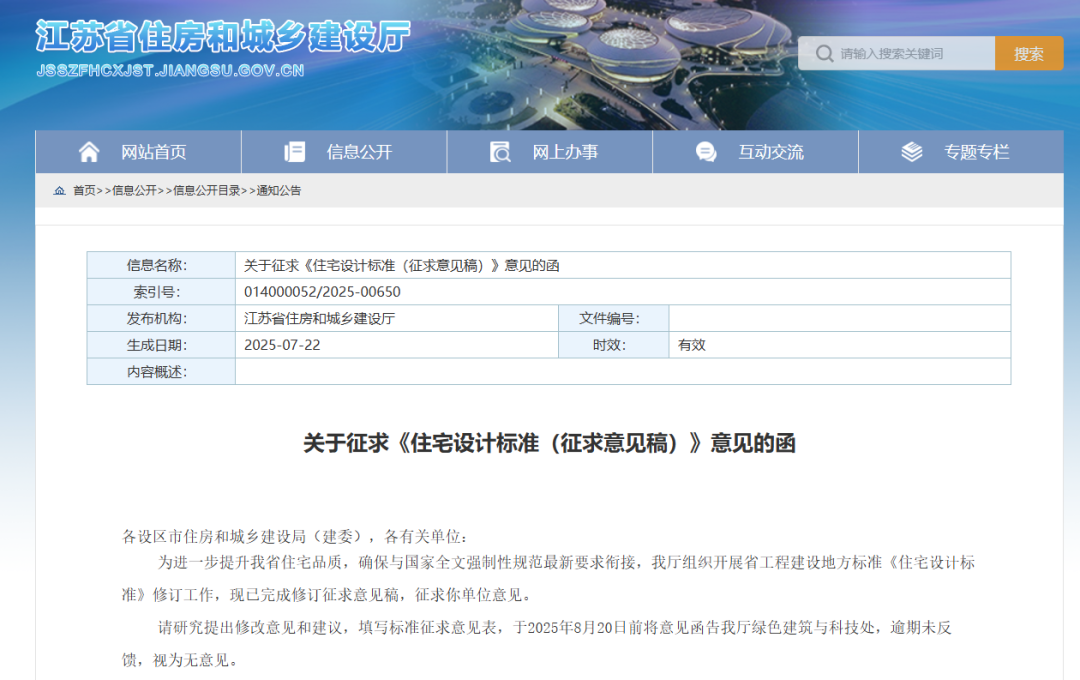Click the home icon beside 网站首页

click(89, 152)
